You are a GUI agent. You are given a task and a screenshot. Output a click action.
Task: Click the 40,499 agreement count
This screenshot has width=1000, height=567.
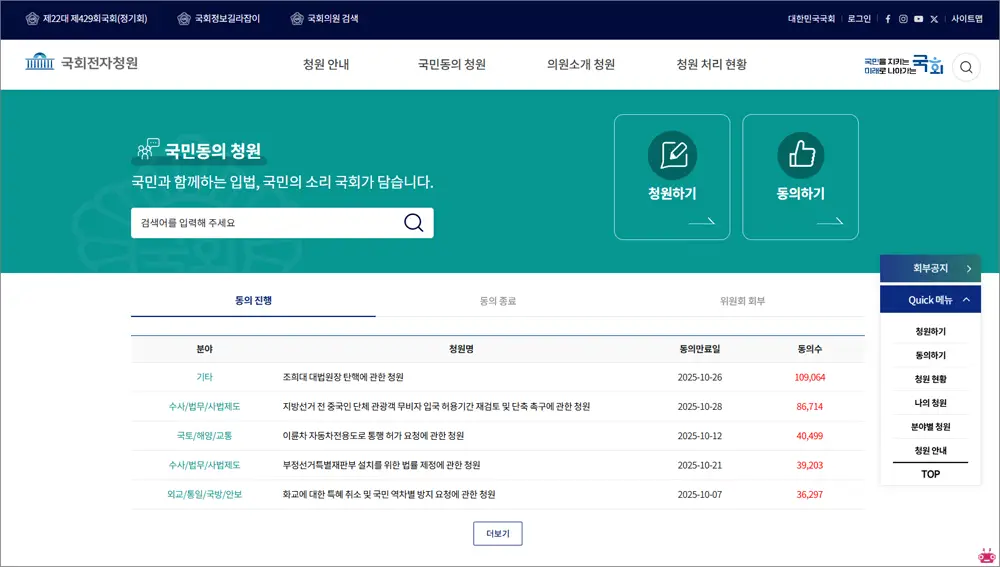810,436
